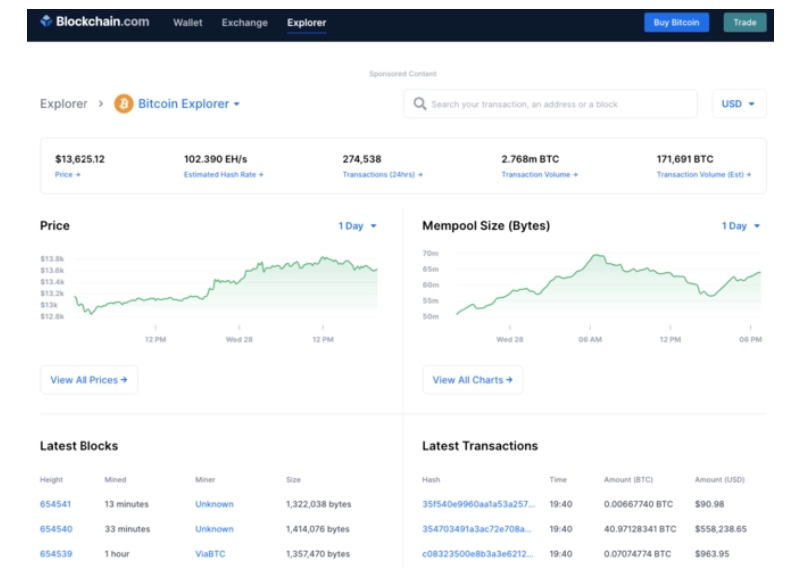Click the 40.97128341 BTC amount
The width and height of the screenshot is (809, 582).
coord(640,529)
